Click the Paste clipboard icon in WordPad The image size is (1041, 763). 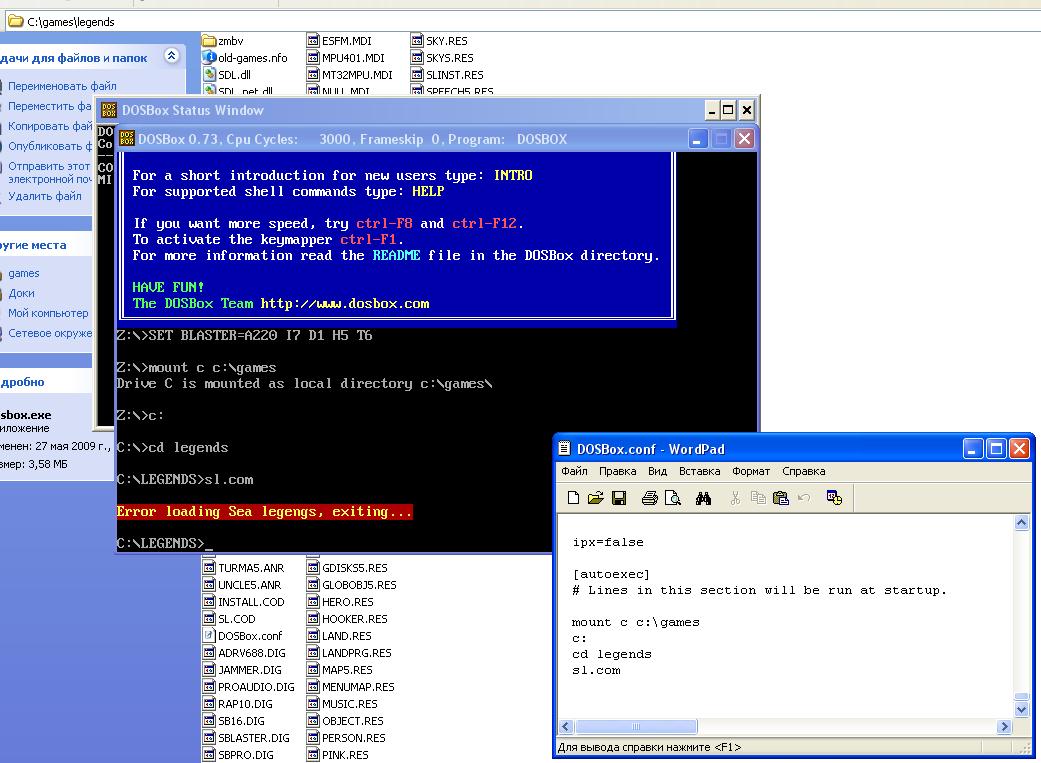click(781, 498)
